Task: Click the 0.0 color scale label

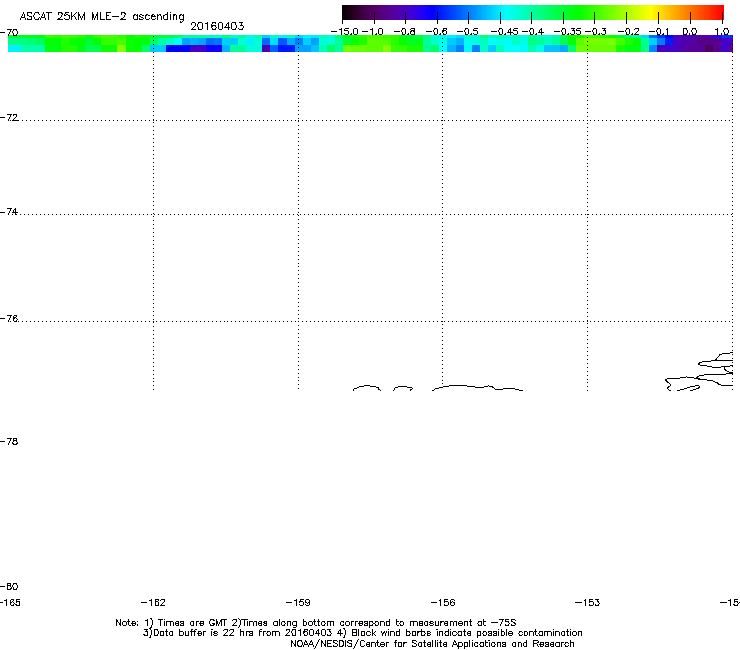Action: coord(690,32)
